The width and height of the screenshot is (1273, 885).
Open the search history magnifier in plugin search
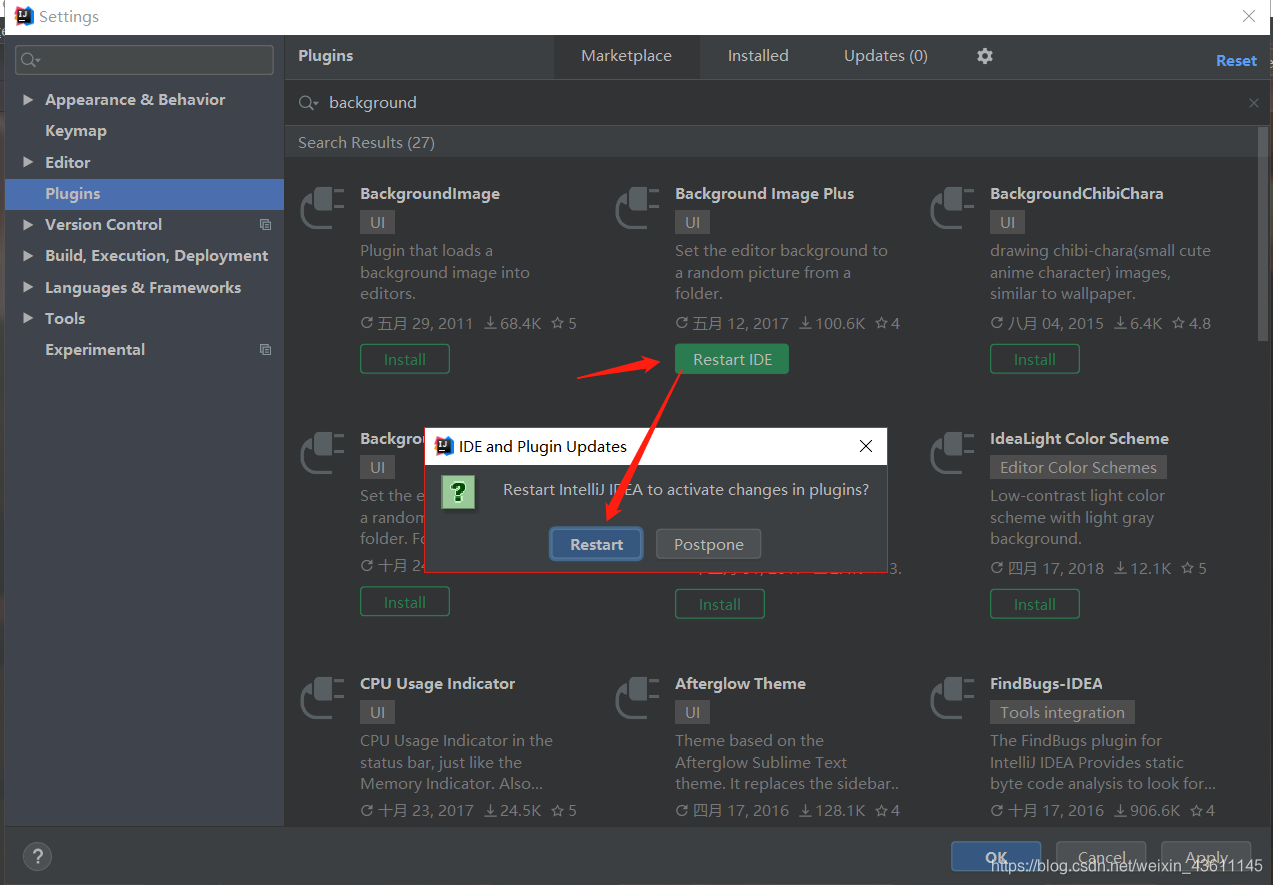click(308, 103)
